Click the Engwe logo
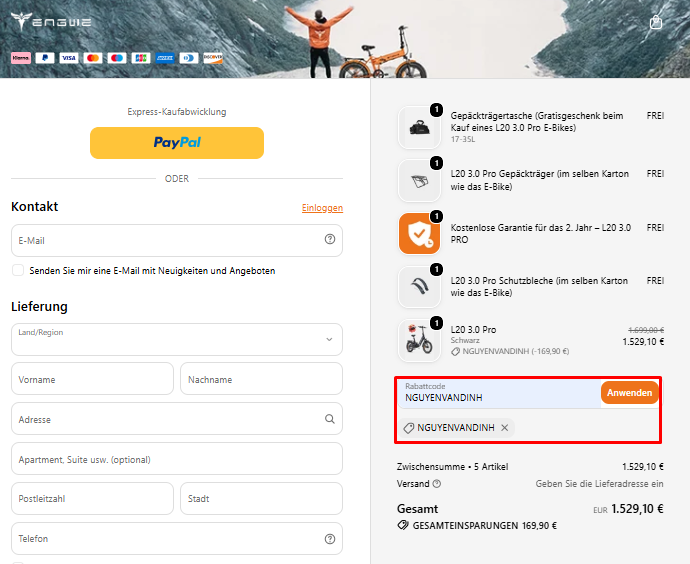 (51, 21)
